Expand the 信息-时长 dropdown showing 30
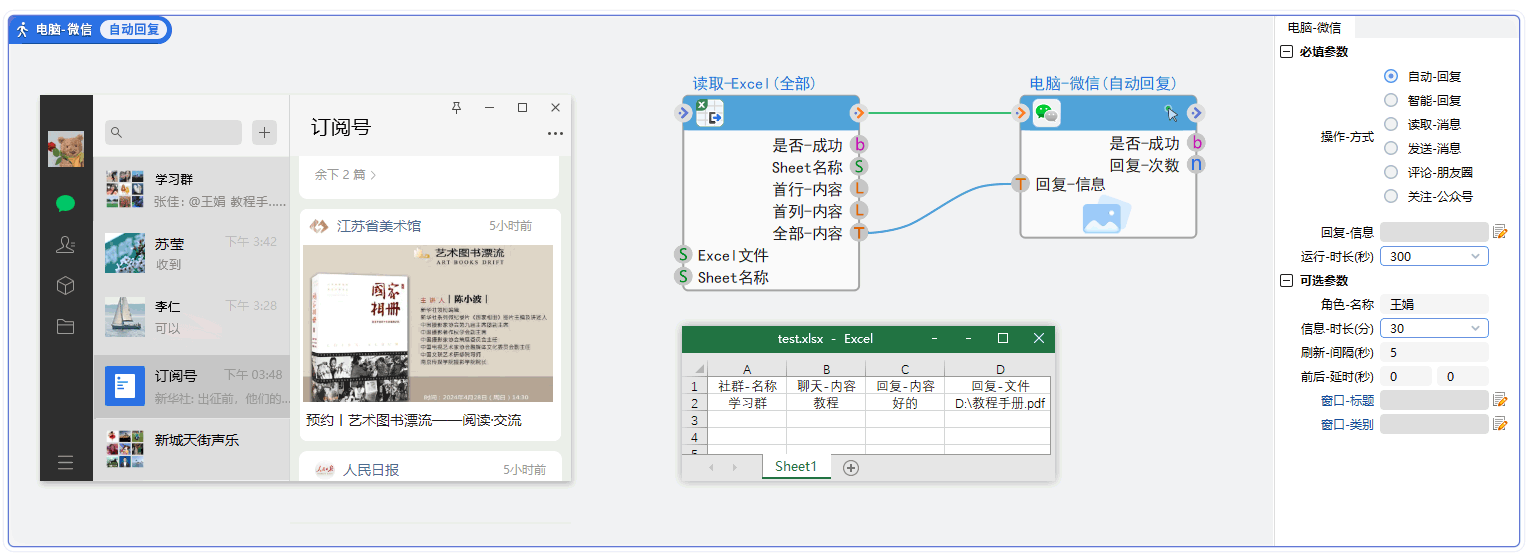Viewport: 1535px width, 558px height. (x=1434, y=328)
